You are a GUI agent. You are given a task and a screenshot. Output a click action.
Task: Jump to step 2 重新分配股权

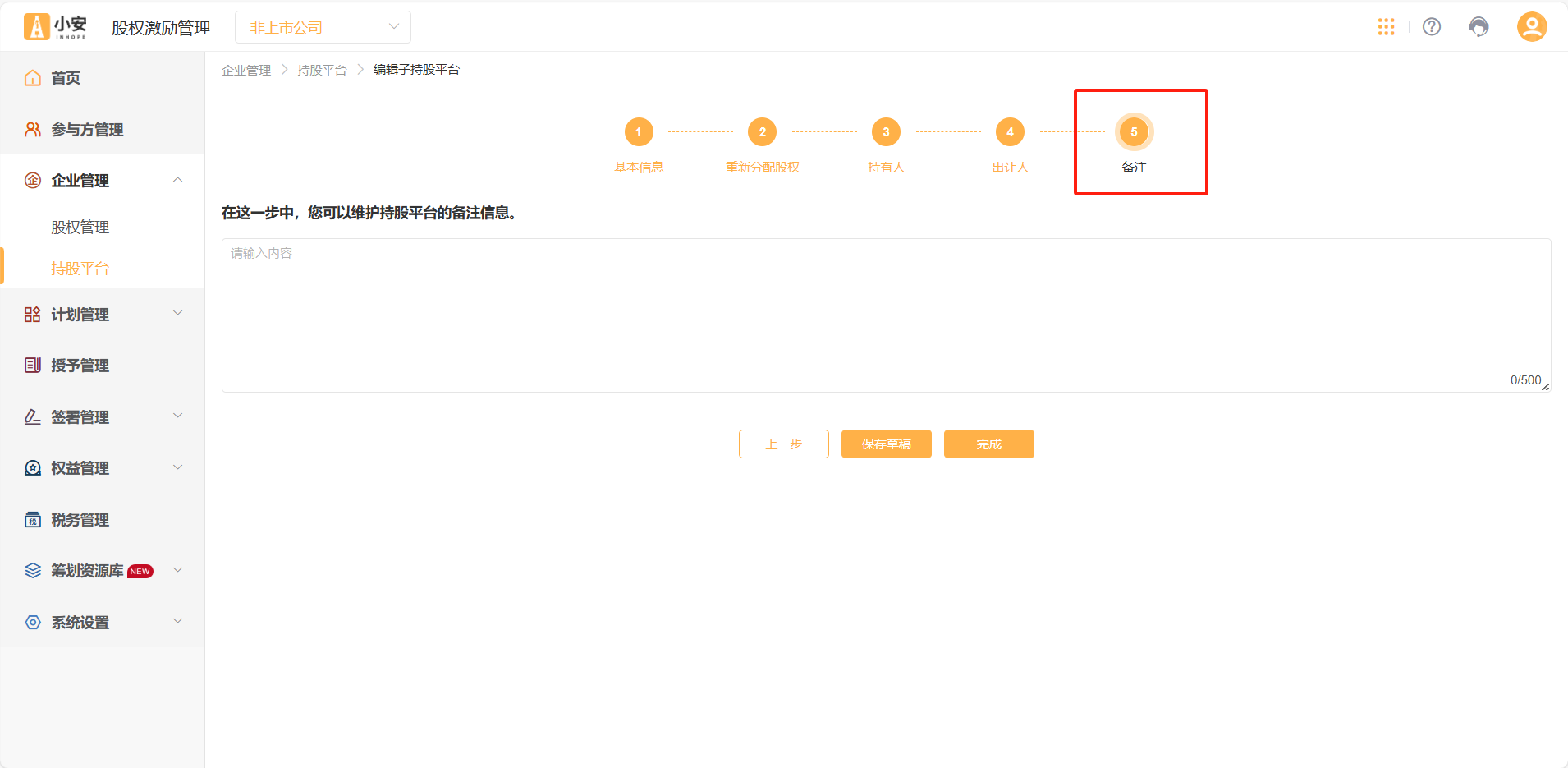pos(763,132)
